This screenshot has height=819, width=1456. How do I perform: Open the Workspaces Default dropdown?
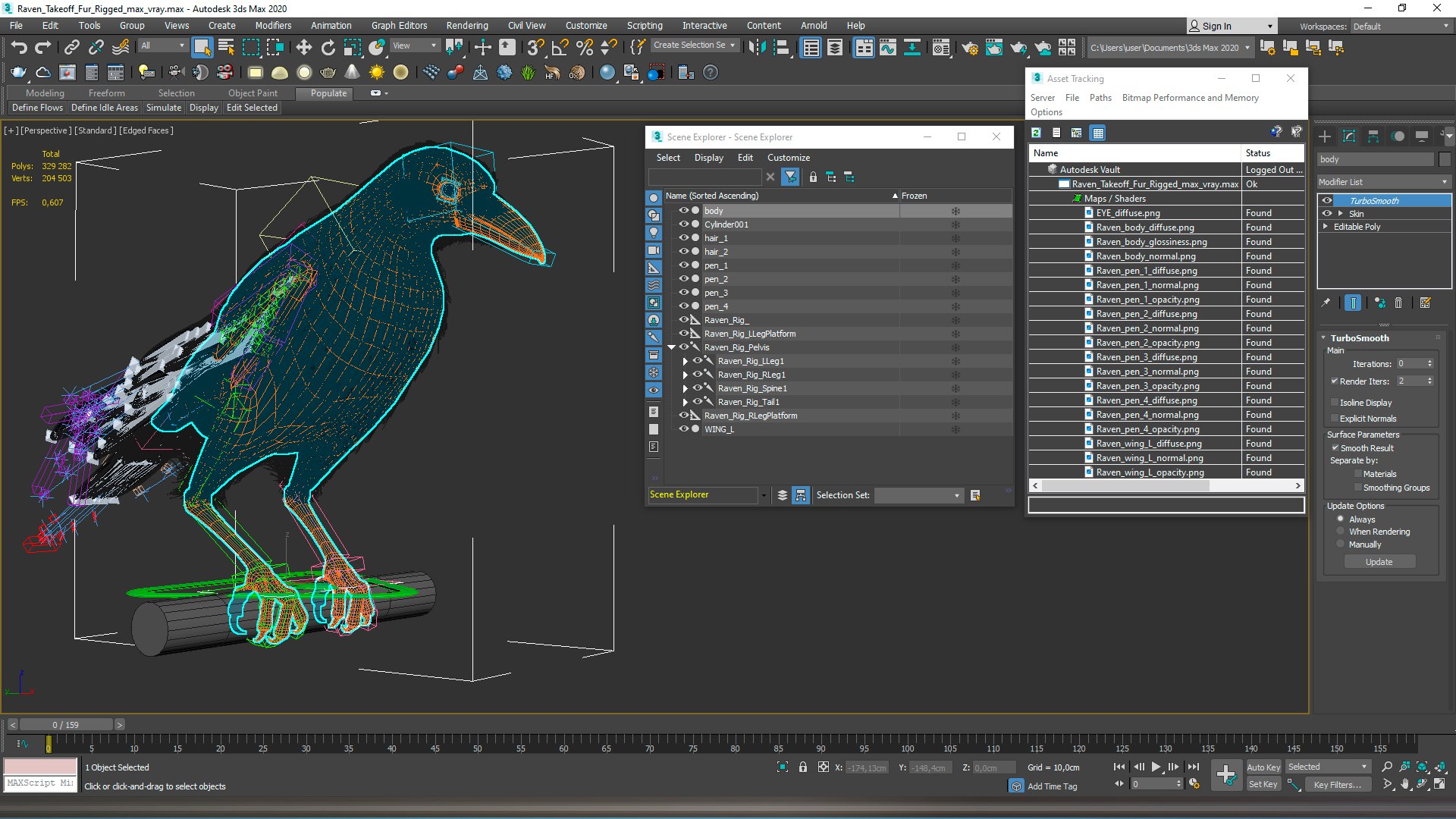(x=1400, y=27)
